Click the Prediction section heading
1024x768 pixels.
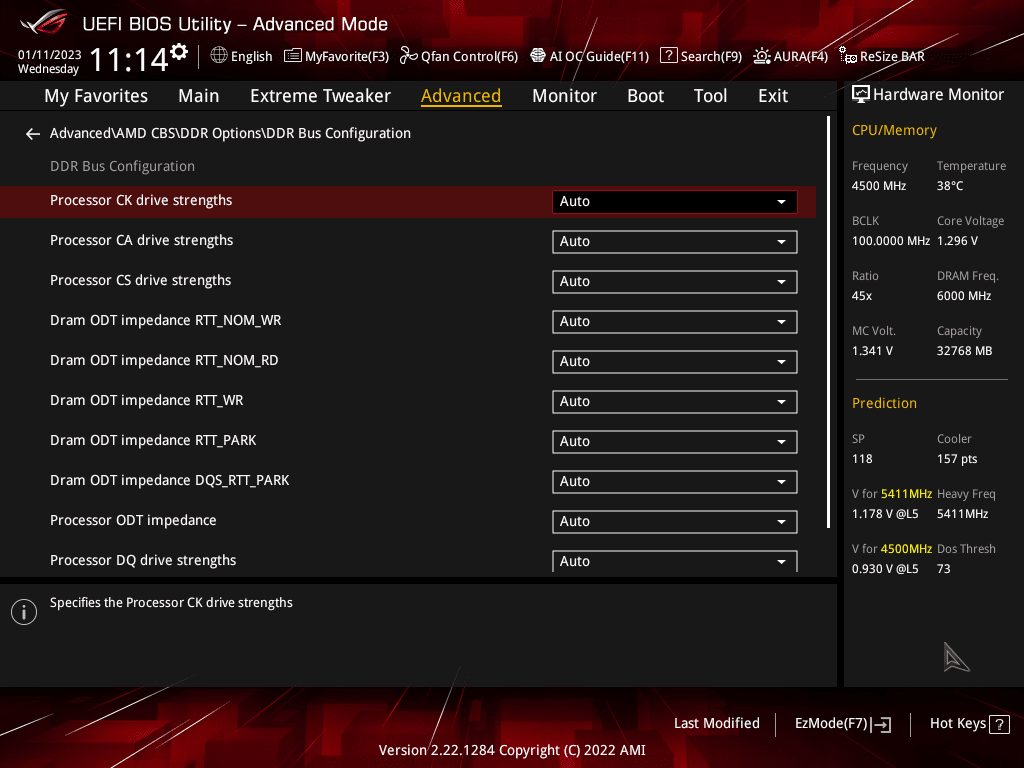pos(884,404)
